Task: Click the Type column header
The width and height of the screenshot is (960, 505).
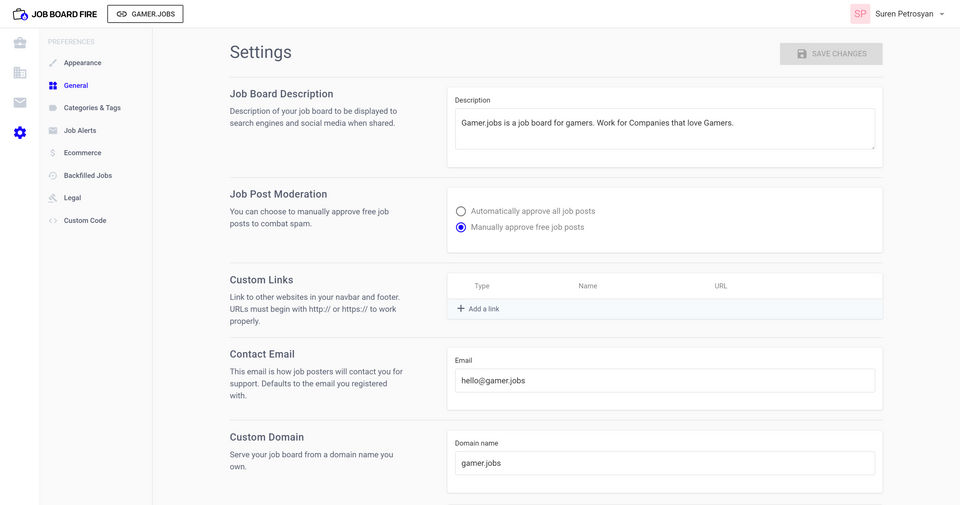Action: (x=482, y=286)
